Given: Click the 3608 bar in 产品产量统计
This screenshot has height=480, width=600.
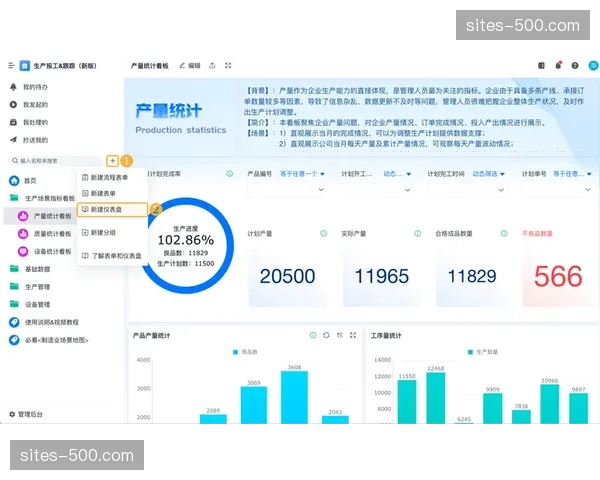Looking at the screenshot, I should pos(294,397).
